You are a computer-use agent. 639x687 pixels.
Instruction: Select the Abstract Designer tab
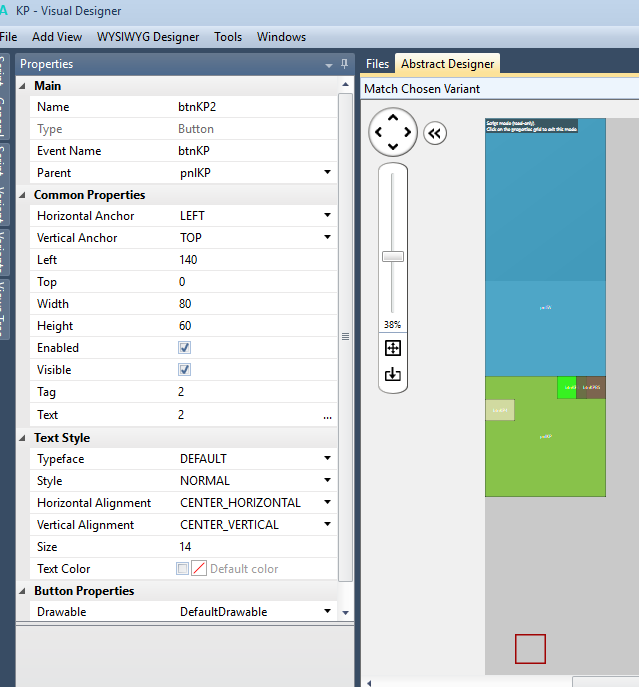point(447,64)
